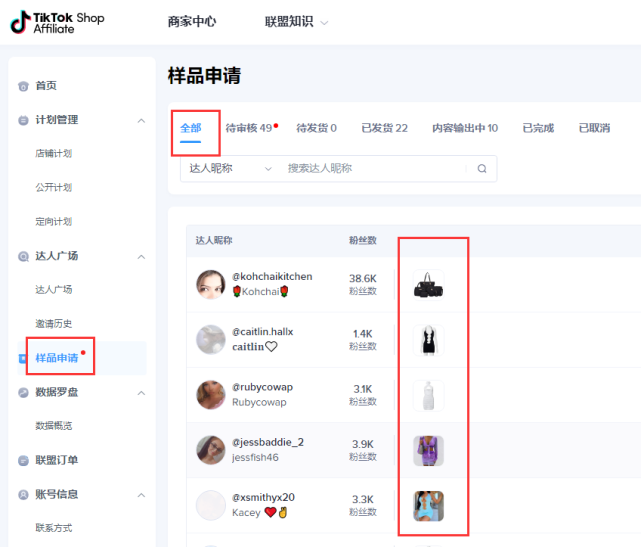
Task: Click the 首页 home icon in sidebar
Action: (x=23, y=86)
